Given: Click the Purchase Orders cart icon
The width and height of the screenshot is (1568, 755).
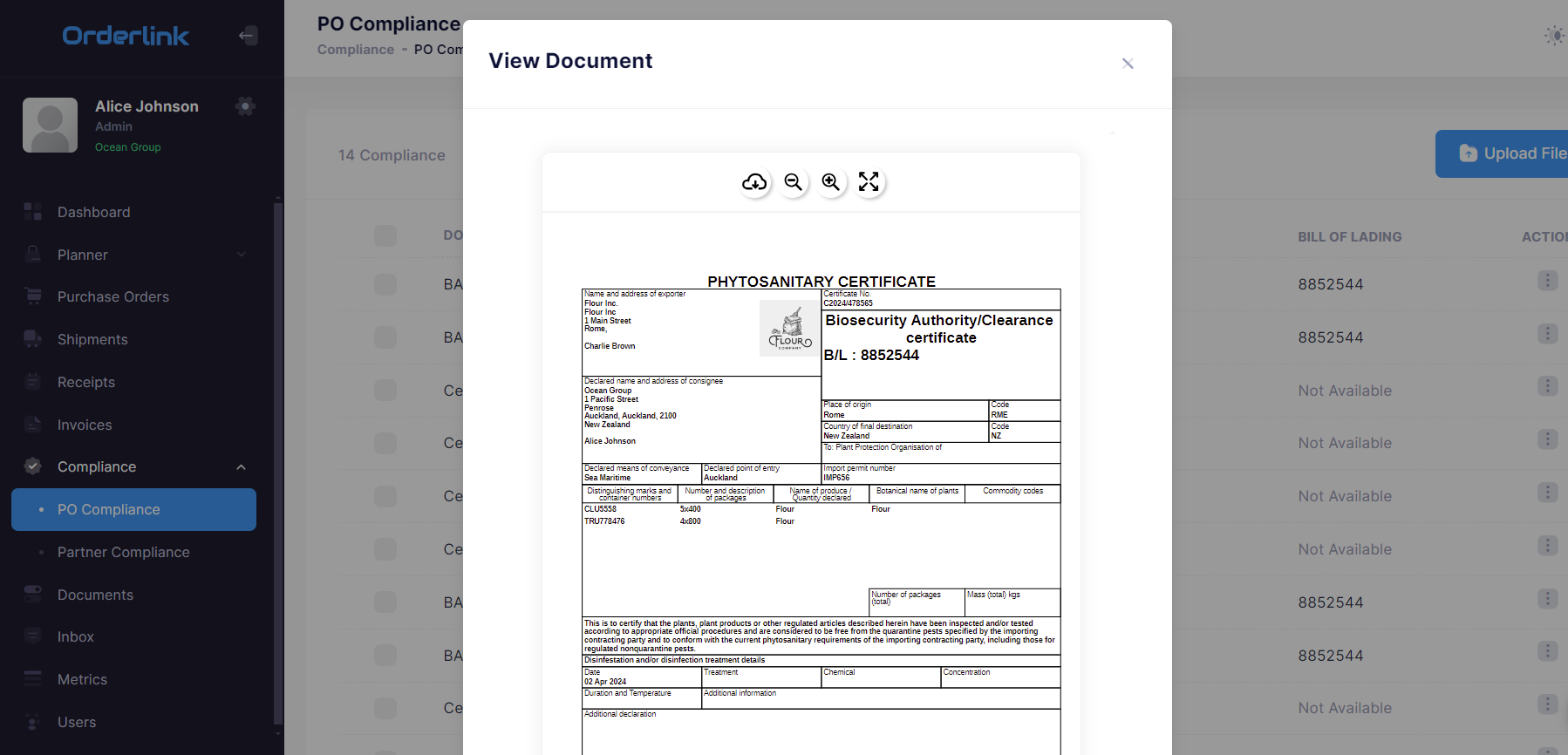Looking at the screenshot, I should (x=33, y=296).
